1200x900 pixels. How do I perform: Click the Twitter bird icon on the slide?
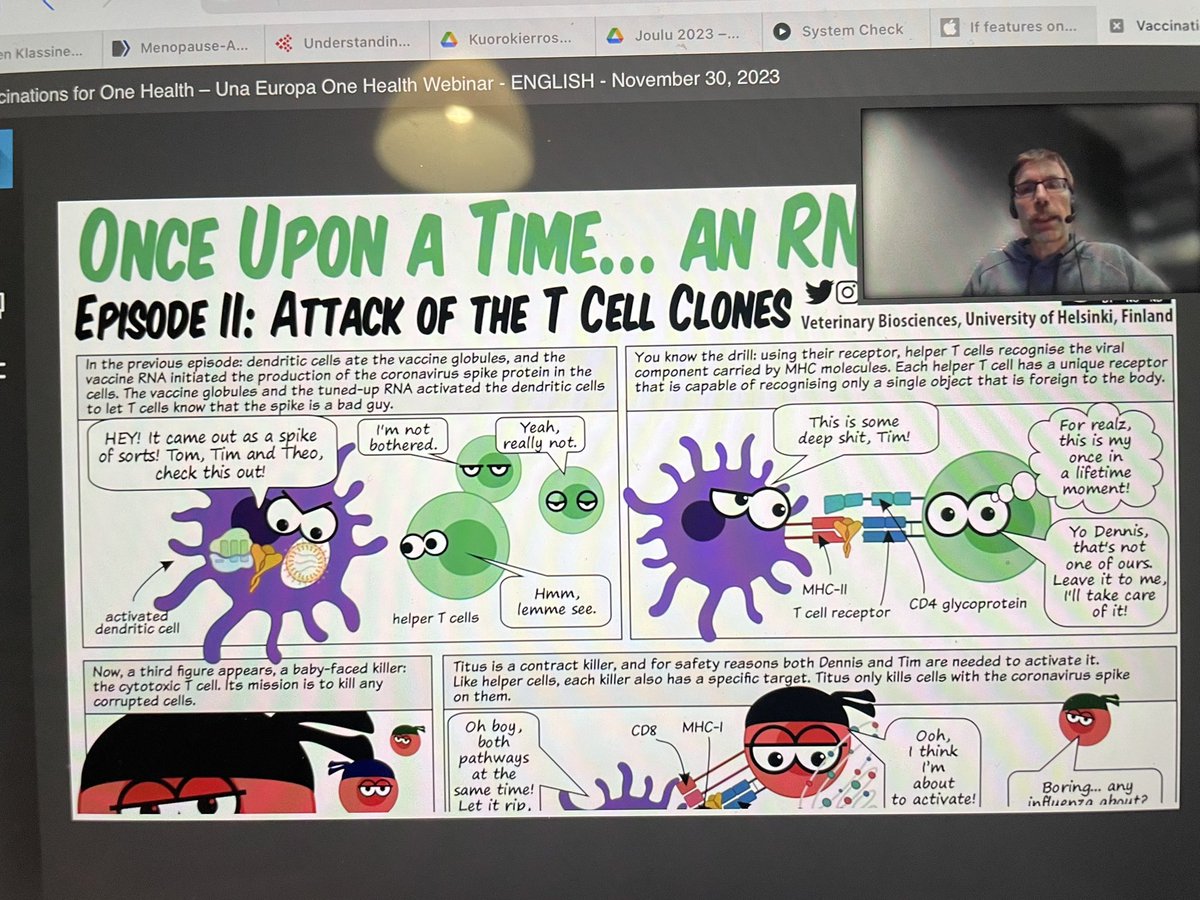(x=819, y=292)
